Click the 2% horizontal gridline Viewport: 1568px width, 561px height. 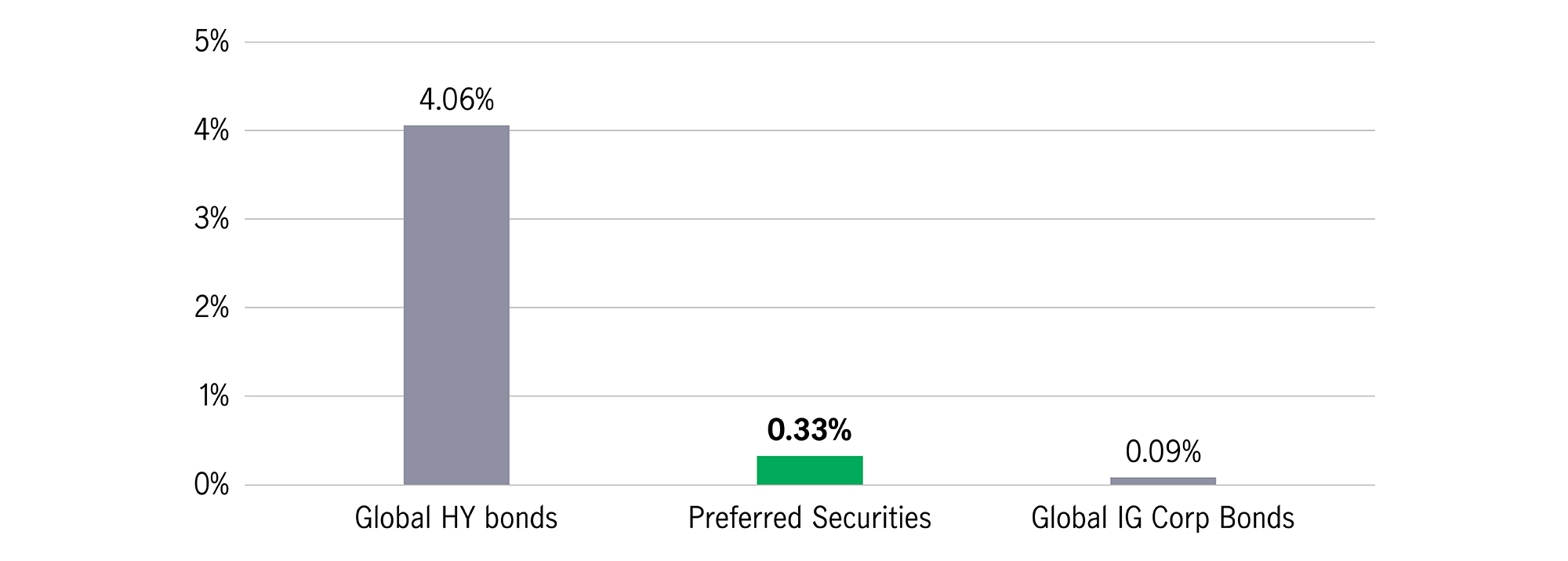click(x=810, y=308)
